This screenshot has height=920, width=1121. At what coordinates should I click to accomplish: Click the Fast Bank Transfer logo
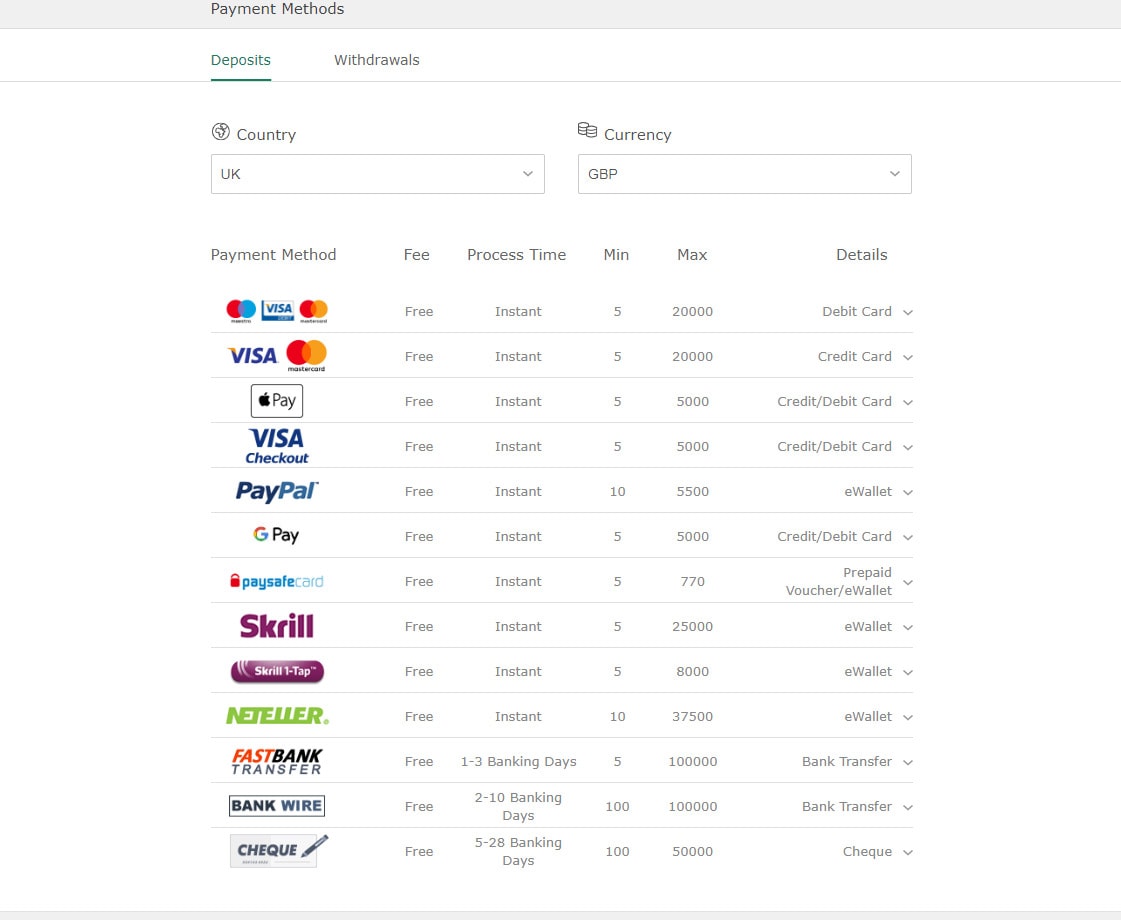click(277, 761)
